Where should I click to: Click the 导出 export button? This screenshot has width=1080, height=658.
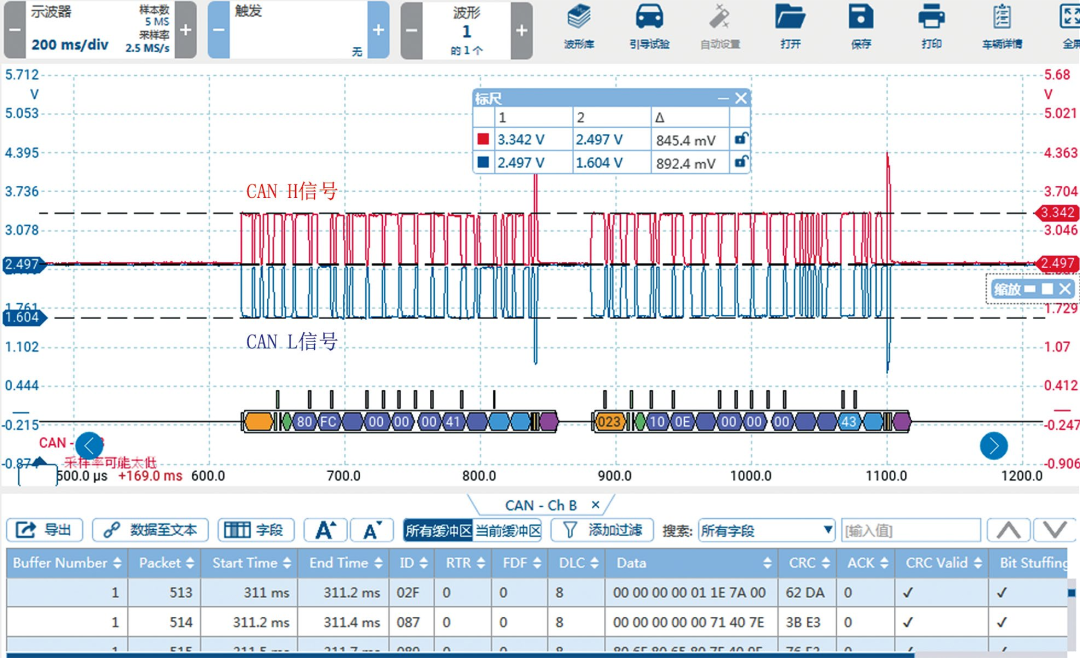point(45,530)
